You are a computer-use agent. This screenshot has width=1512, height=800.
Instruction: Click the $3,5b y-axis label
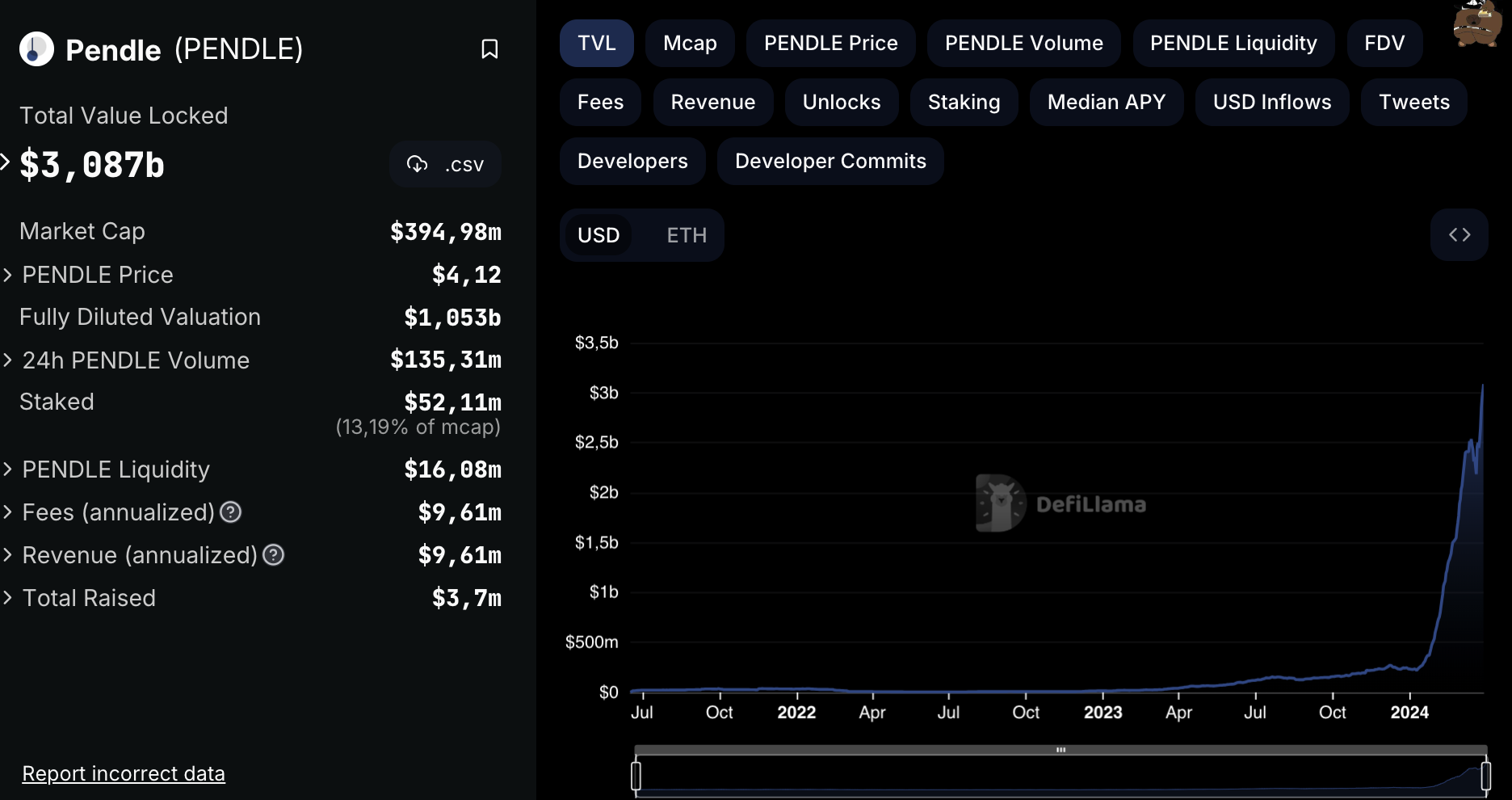click(597, 343)
